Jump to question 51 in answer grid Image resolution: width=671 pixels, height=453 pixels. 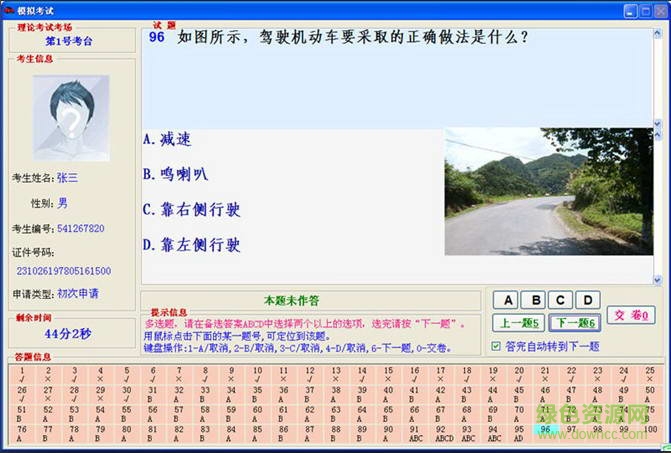click(x=22, y=414)
